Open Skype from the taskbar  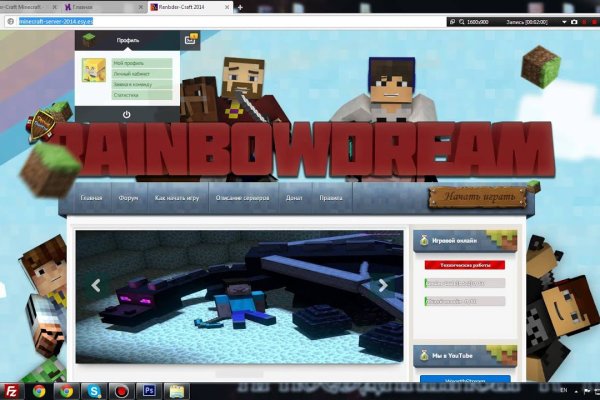[94, 390]
